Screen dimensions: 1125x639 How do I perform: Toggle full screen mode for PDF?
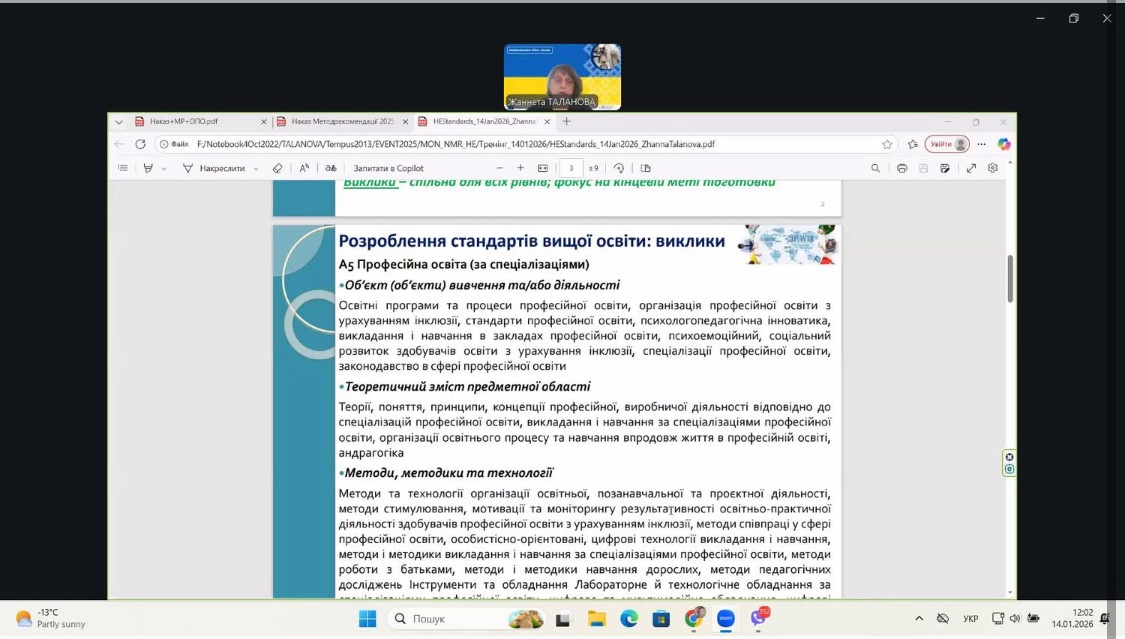coord(971,168)
